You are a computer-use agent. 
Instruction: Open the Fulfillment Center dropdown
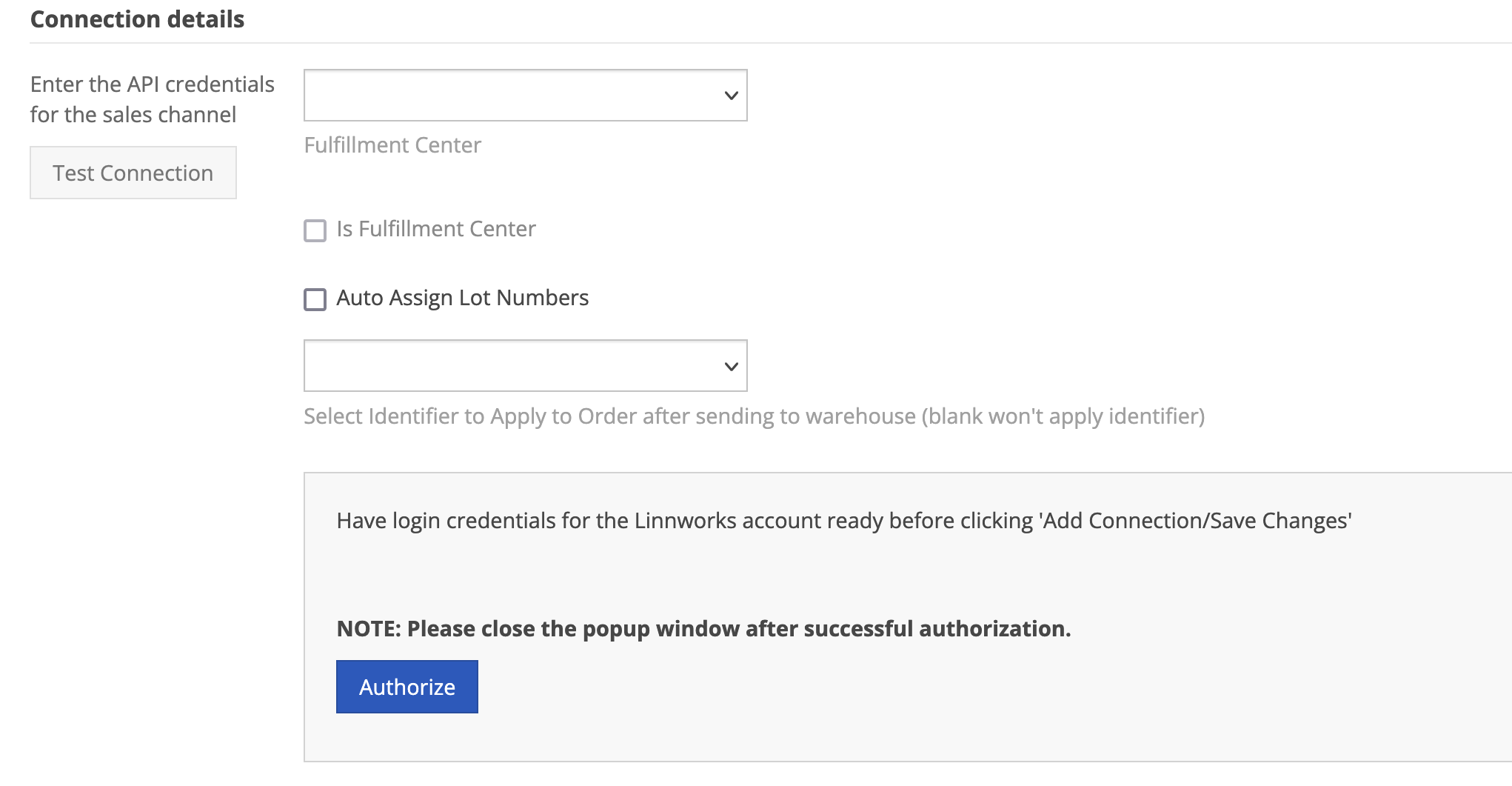[x=525, y=96]
